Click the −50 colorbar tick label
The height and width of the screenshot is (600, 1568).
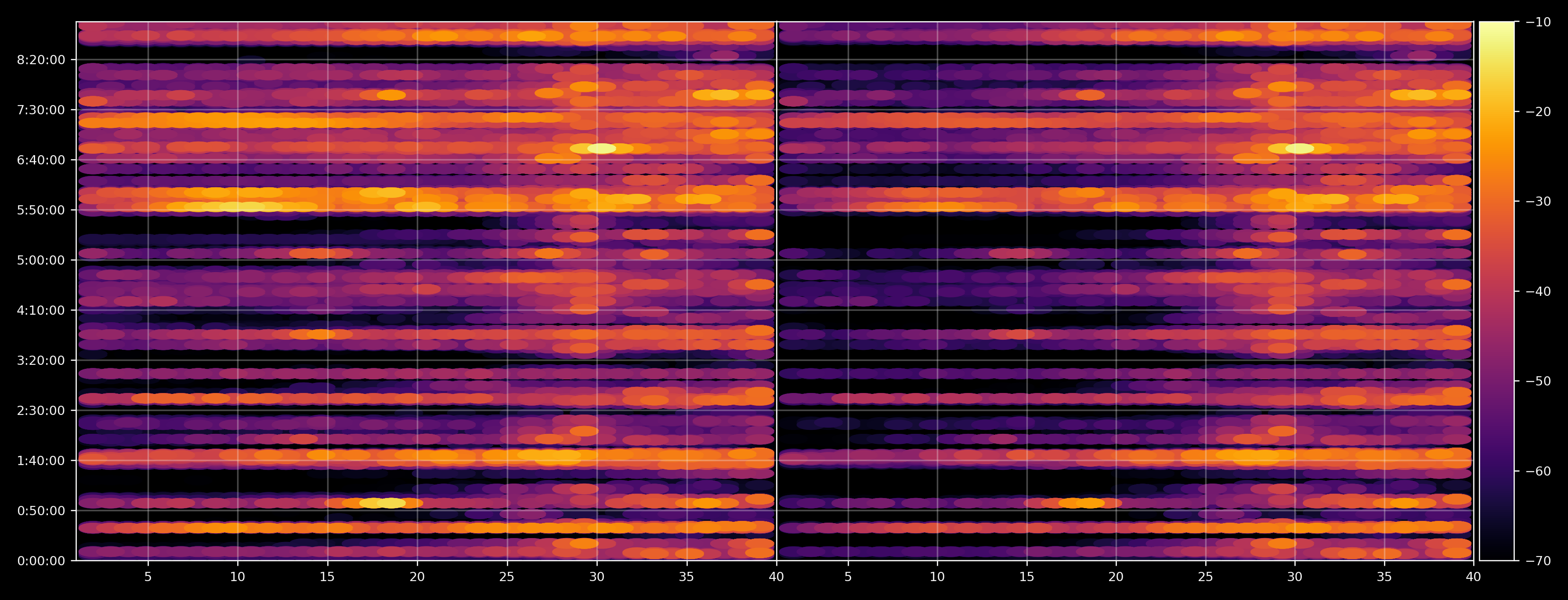(1539, 382)
